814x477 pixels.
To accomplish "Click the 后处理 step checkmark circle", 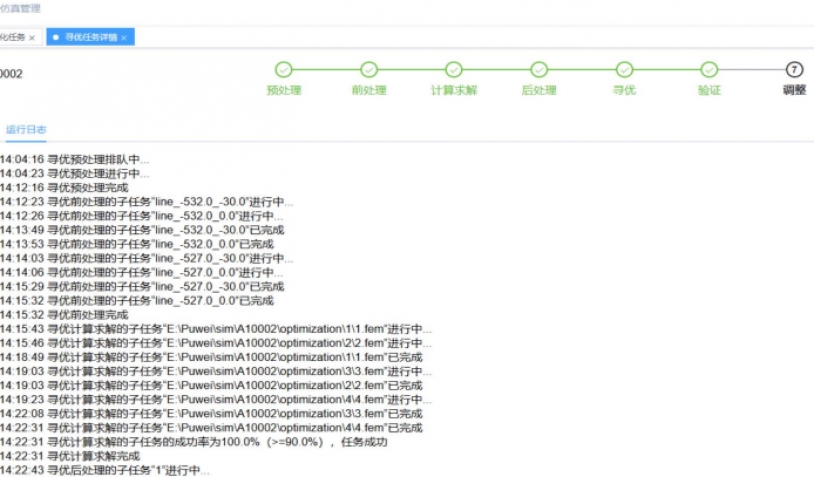I will [539, 70].
